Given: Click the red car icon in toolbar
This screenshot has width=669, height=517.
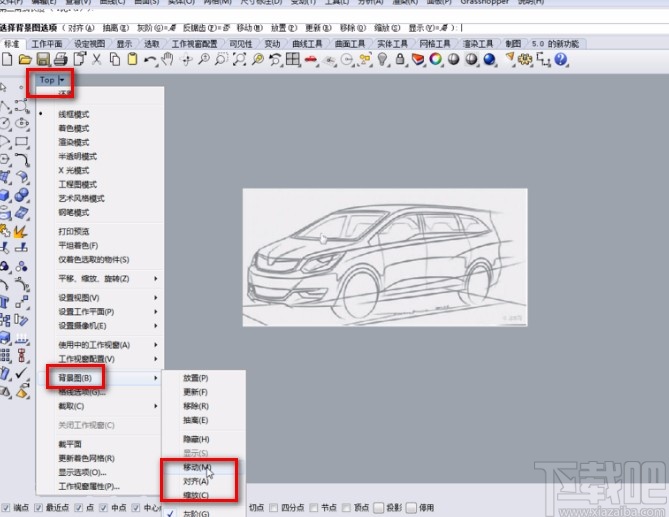Looking at the screenshot, I should [x=310, y=60].
